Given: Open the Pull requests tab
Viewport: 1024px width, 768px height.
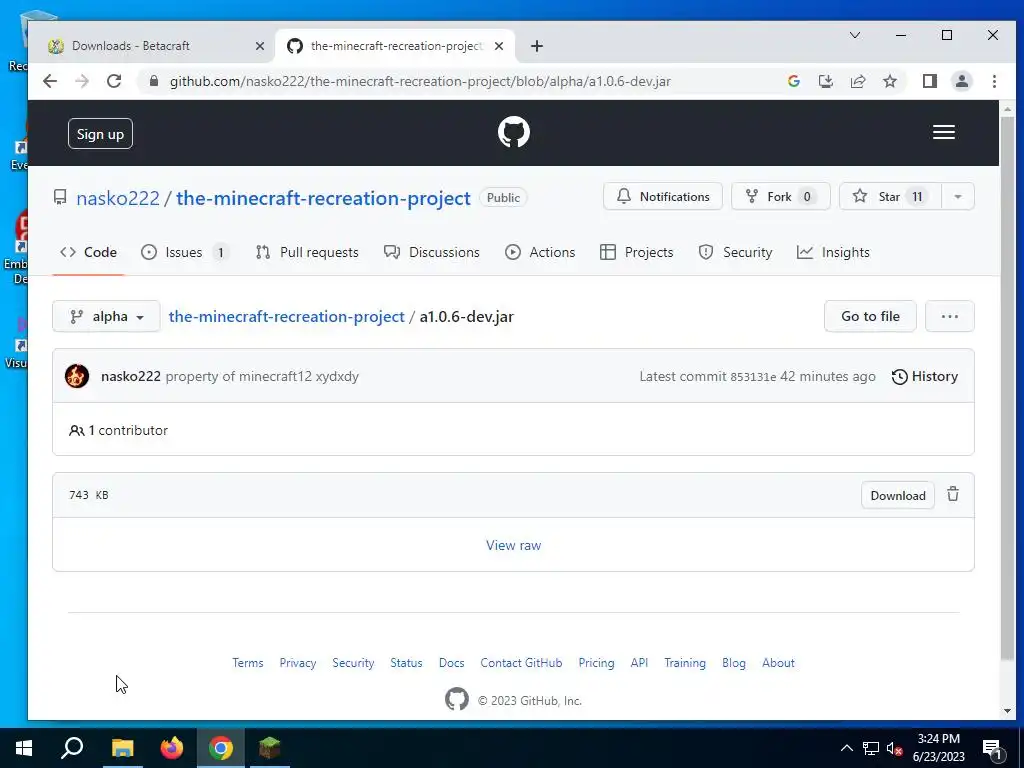Looking at the screenshot, I should pyautogui.click(x=307, y=252).
